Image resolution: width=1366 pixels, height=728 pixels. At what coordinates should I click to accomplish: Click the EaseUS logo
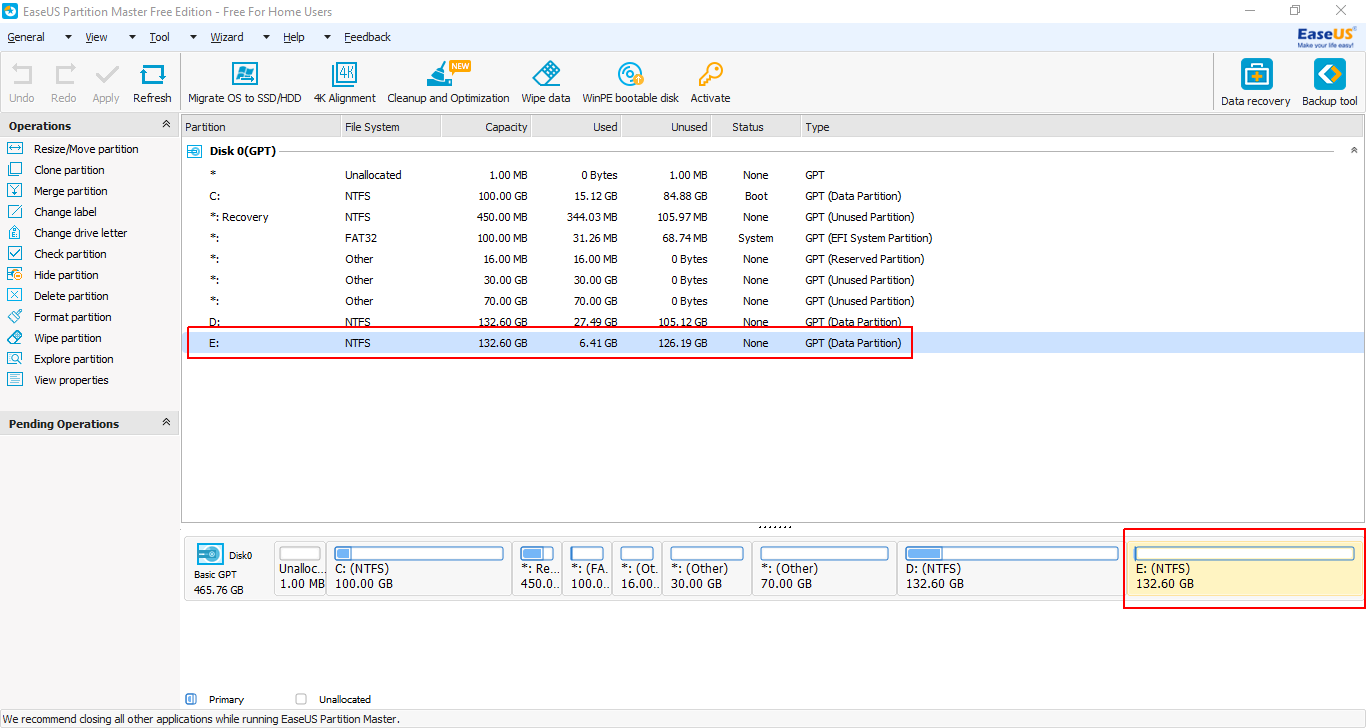(x=1326, y=37)
